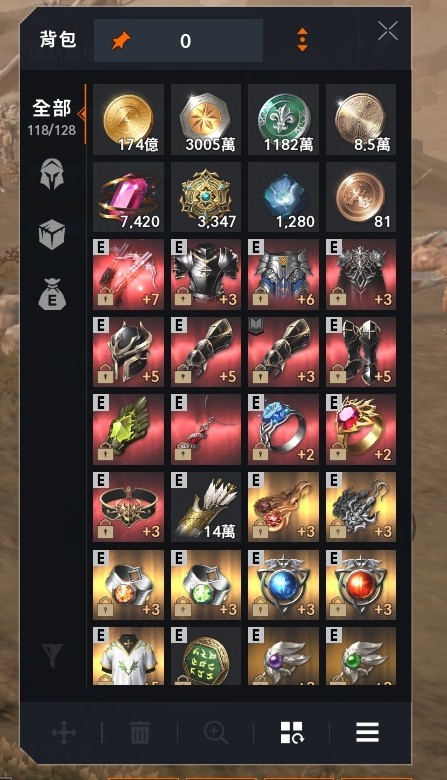Viewport: 447px width, 780px height.
Task: Select the 全部 all items tab
Action: point(52,117)
